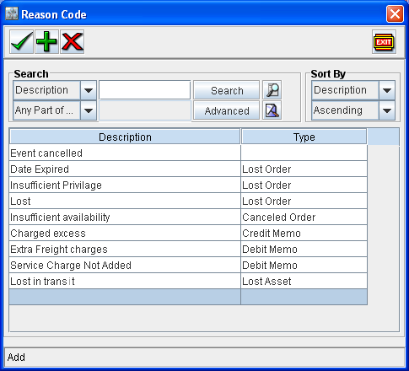Sort by the Description column header

click(125, 137)
